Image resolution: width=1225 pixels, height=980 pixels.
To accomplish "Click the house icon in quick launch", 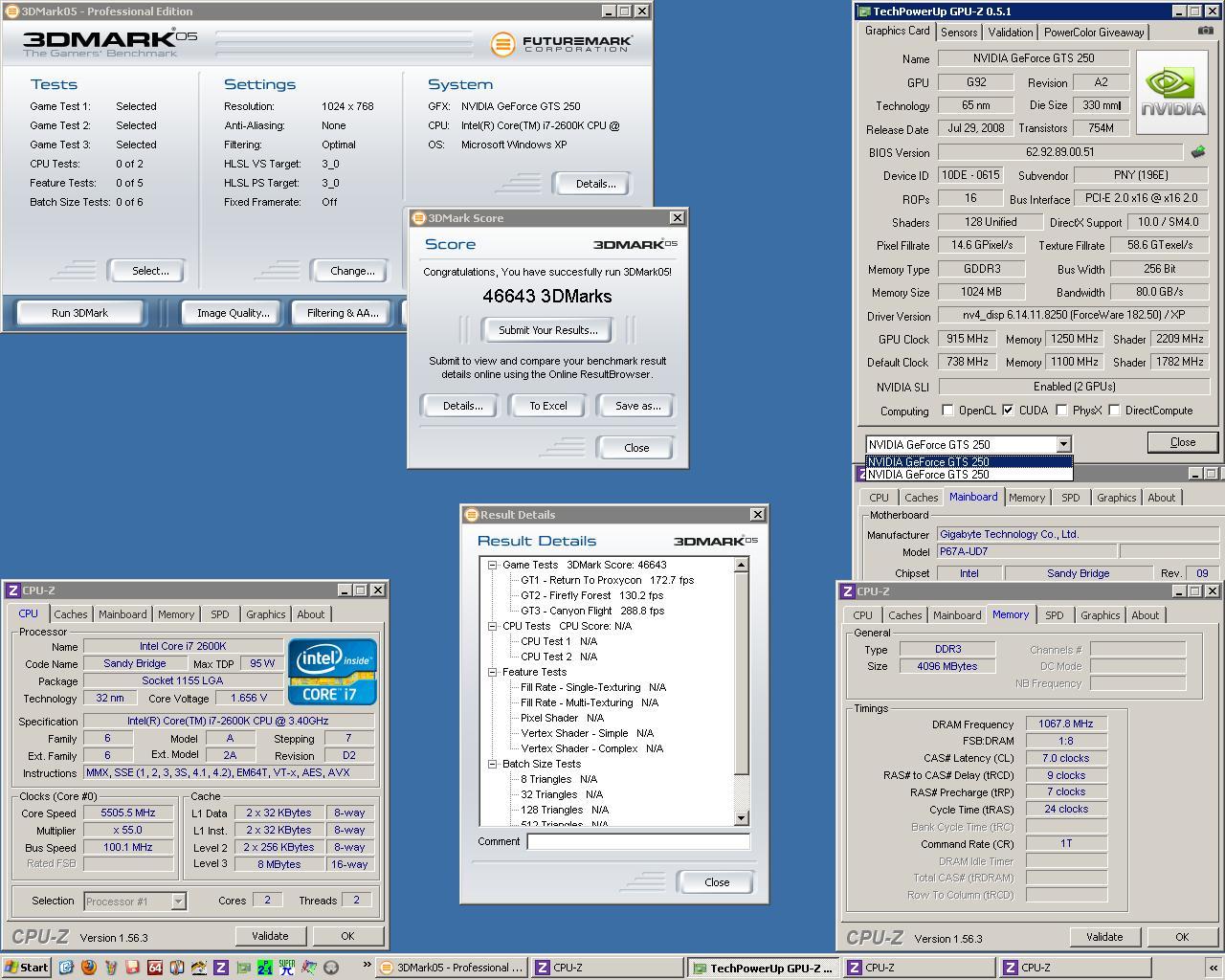I will coord(198,968).
